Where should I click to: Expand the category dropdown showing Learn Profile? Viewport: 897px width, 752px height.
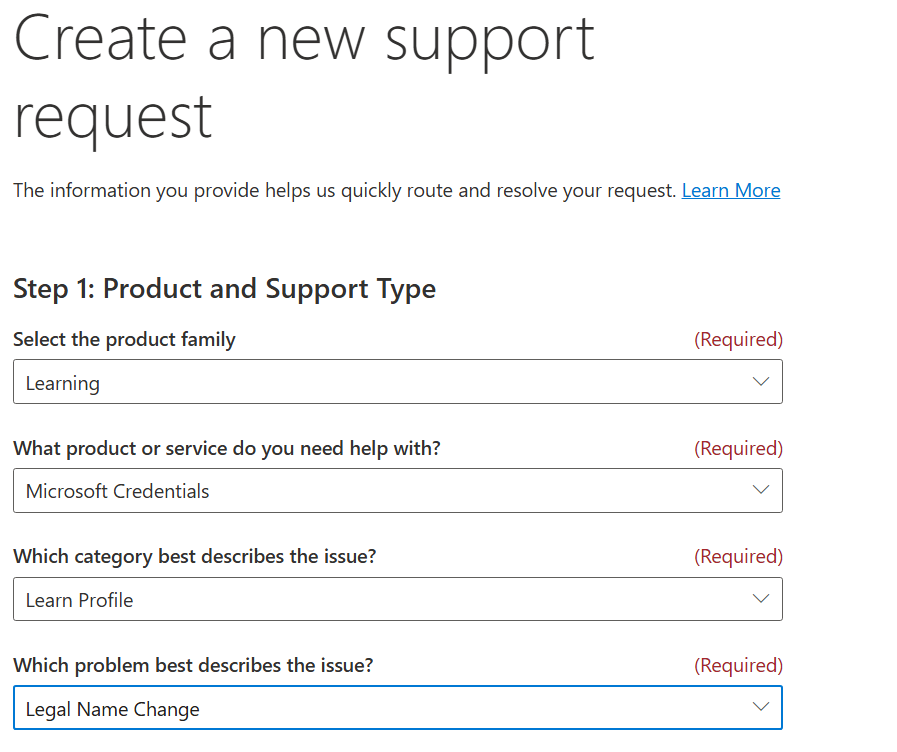(x=398, y=599)
